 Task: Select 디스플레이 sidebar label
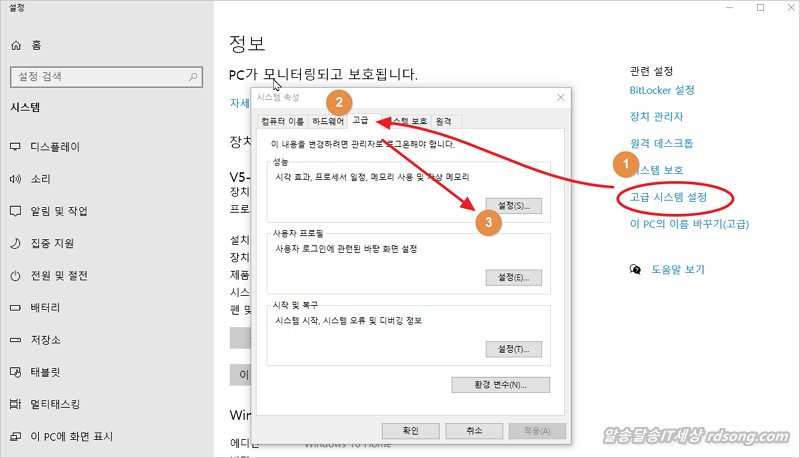pyautogui.click(x=55, y=147)
